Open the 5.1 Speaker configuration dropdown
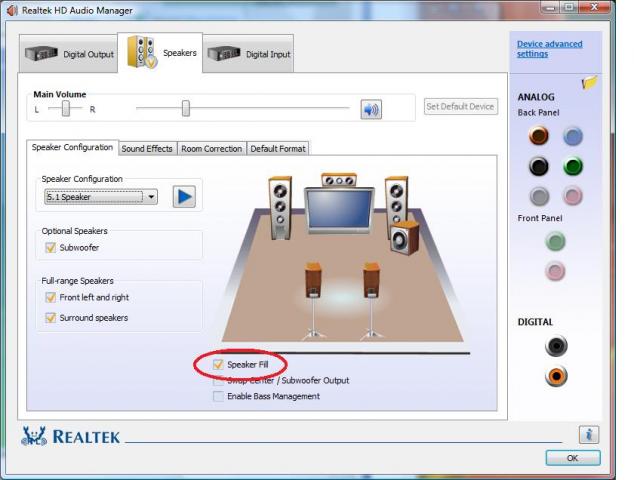The width and height of the screenshot is (634, 480). click(x=101, y=197)
